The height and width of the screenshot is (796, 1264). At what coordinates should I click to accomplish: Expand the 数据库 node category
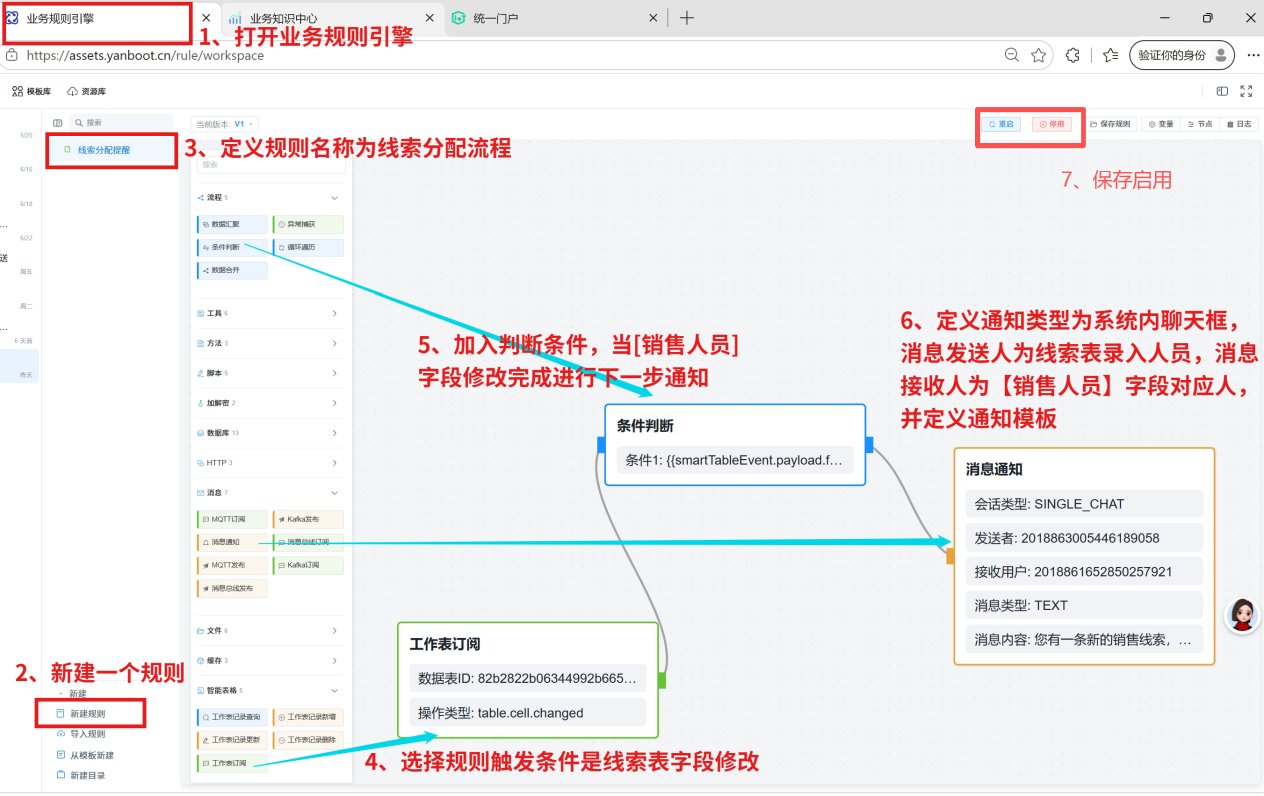point(269,433)
